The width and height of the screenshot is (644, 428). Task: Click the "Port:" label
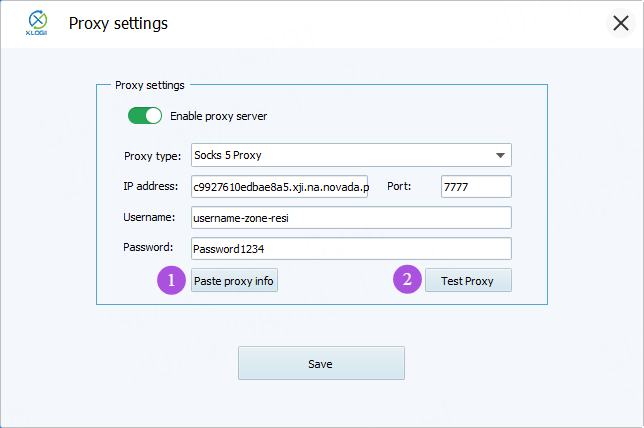point(397,187)
